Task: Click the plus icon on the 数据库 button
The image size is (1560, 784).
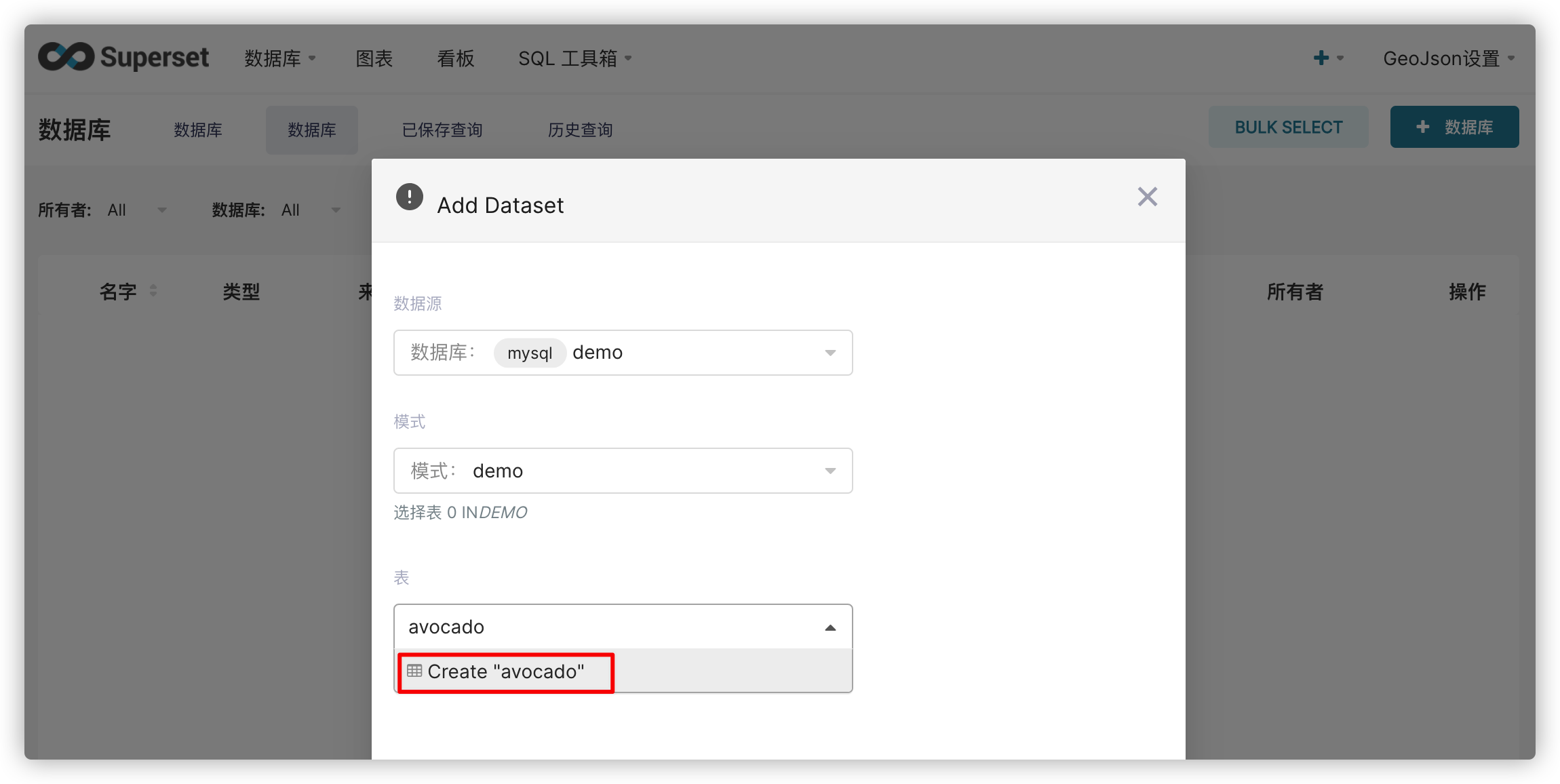Action: [x=1422, y=127]
